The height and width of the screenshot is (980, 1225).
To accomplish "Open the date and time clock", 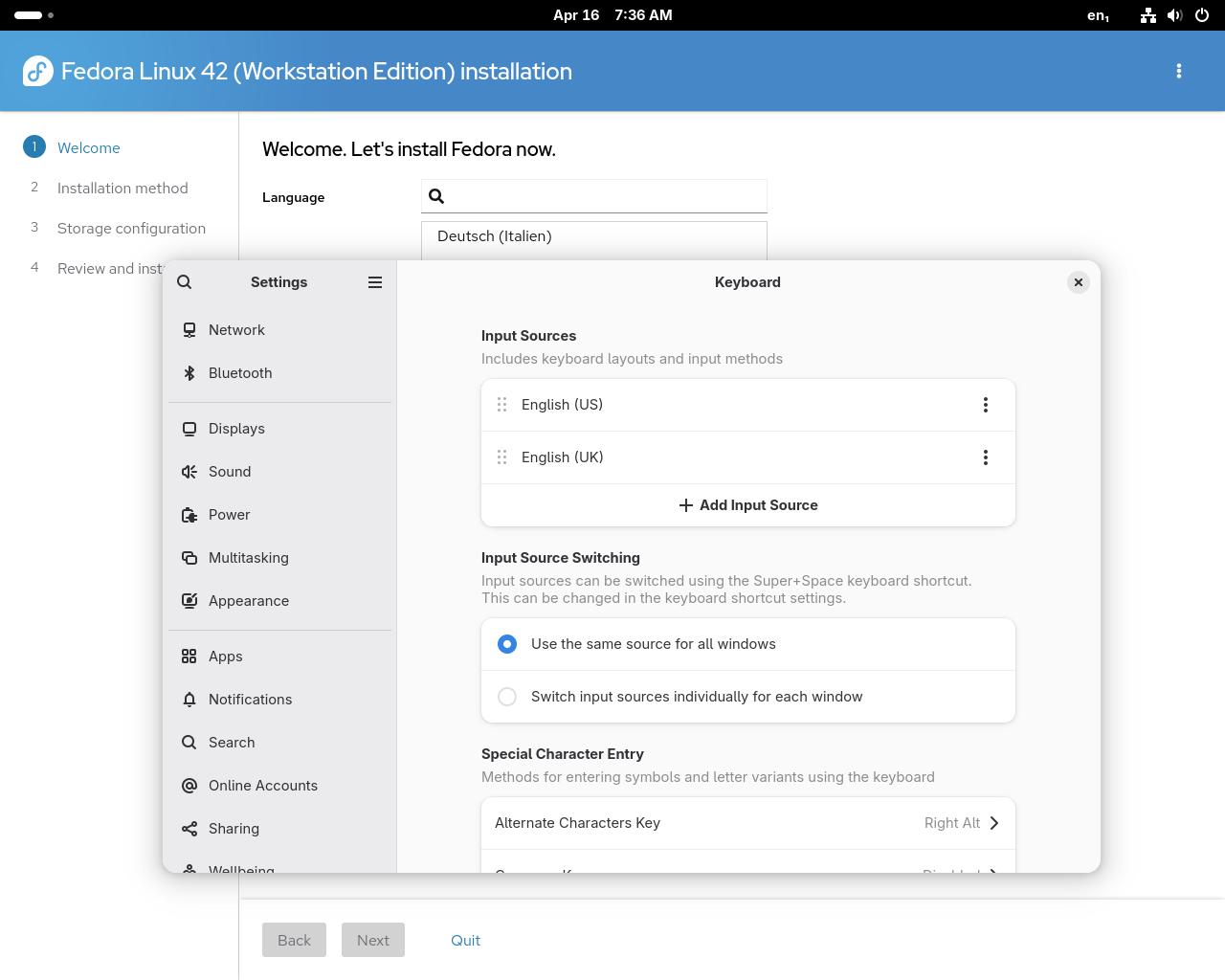I will pyautogui.click(x=612, y=15).
